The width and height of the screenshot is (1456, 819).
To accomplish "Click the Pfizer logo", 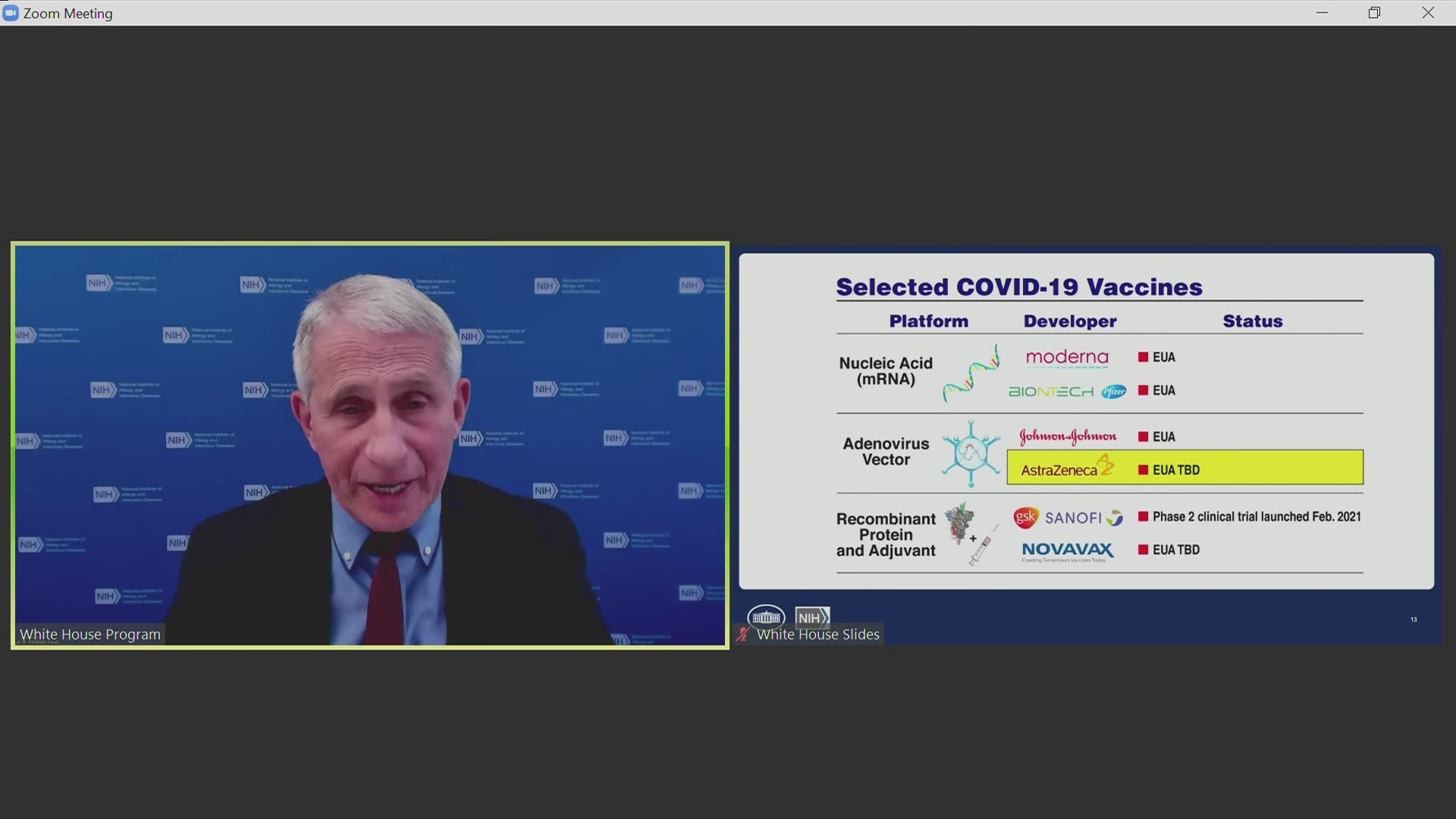I will [x=1114, y=391].
